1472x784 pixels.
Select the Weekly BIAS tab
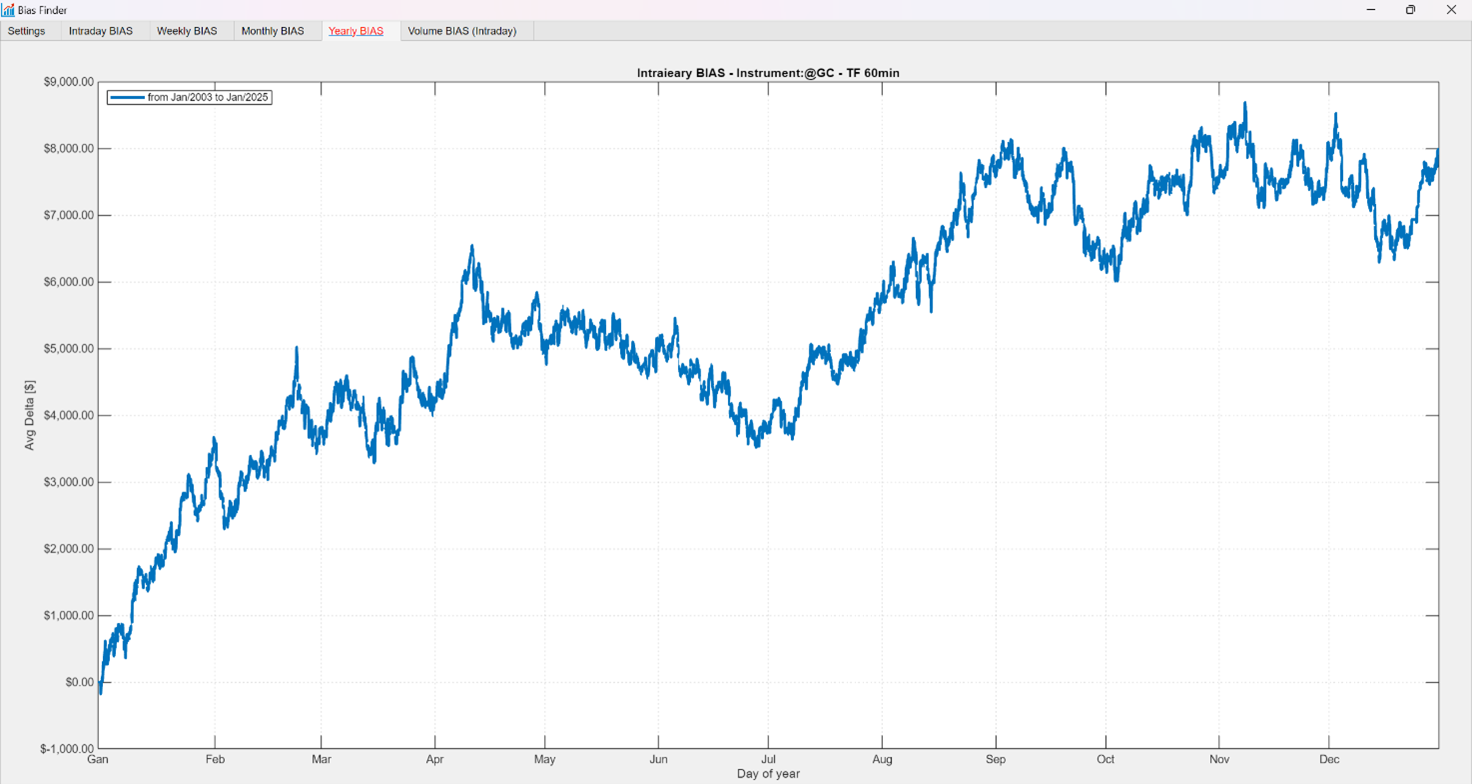point(186,31)
